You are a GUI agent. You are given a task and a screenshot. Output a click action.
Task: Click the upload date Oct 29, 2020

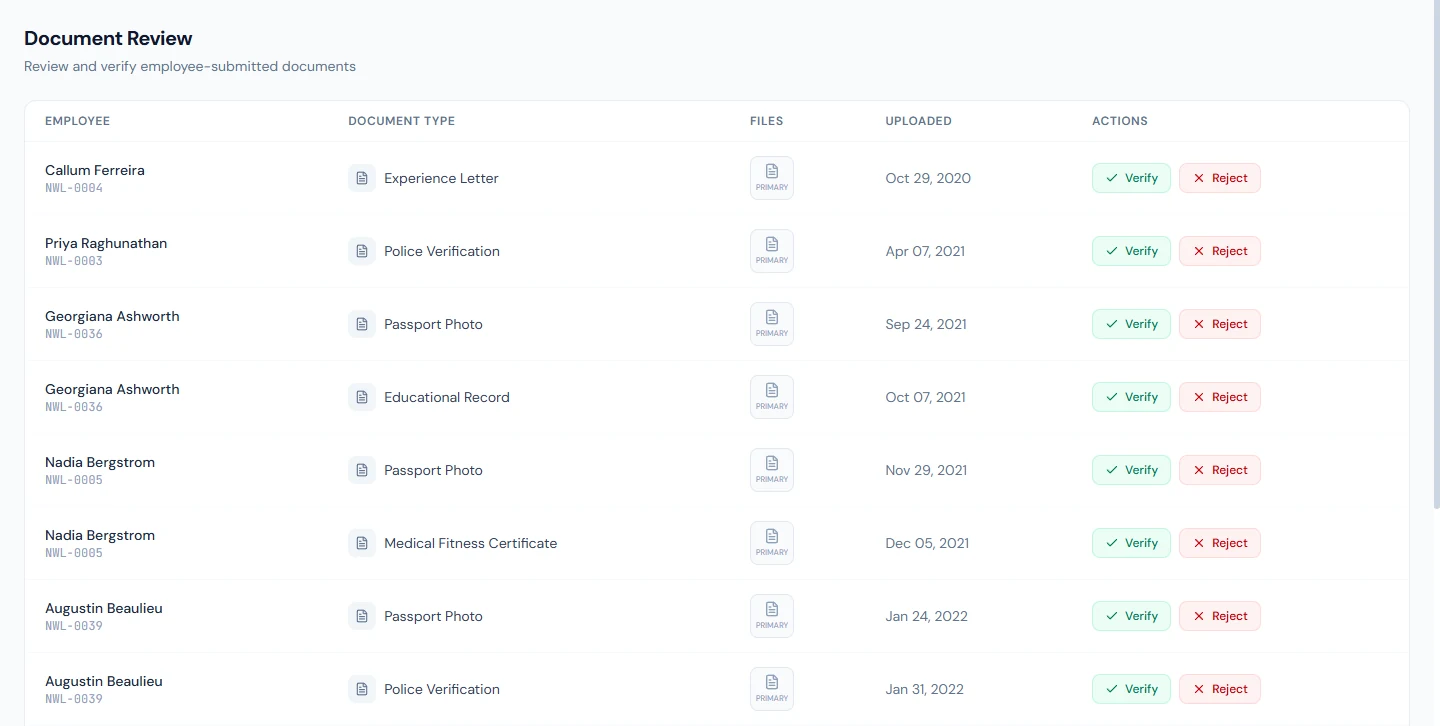coord(928,178)
